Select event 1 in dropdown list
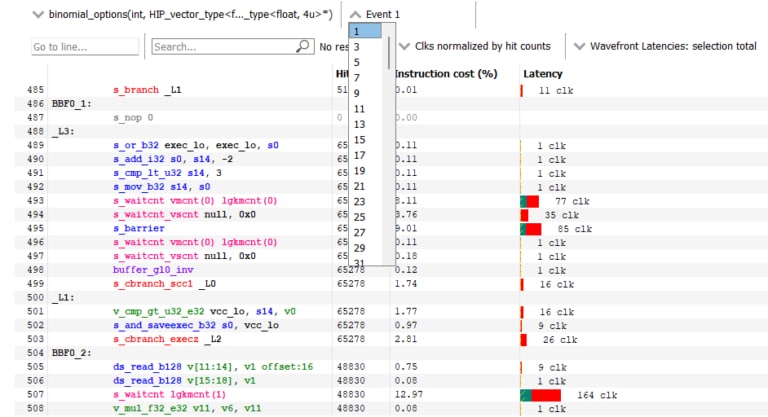The height and width of the screenshot is (417, 768). [x=365, y=31]
